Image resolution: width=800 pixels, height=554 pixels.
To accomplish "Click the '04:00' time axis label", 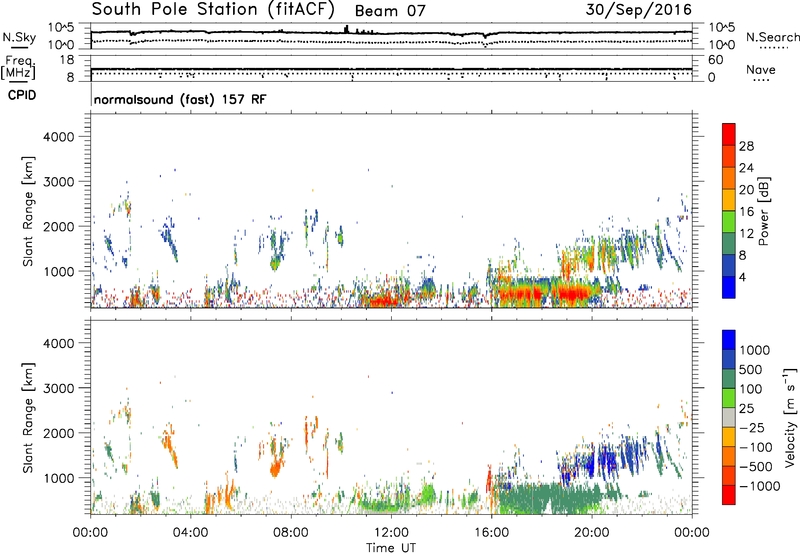I will tap(190, 533).
